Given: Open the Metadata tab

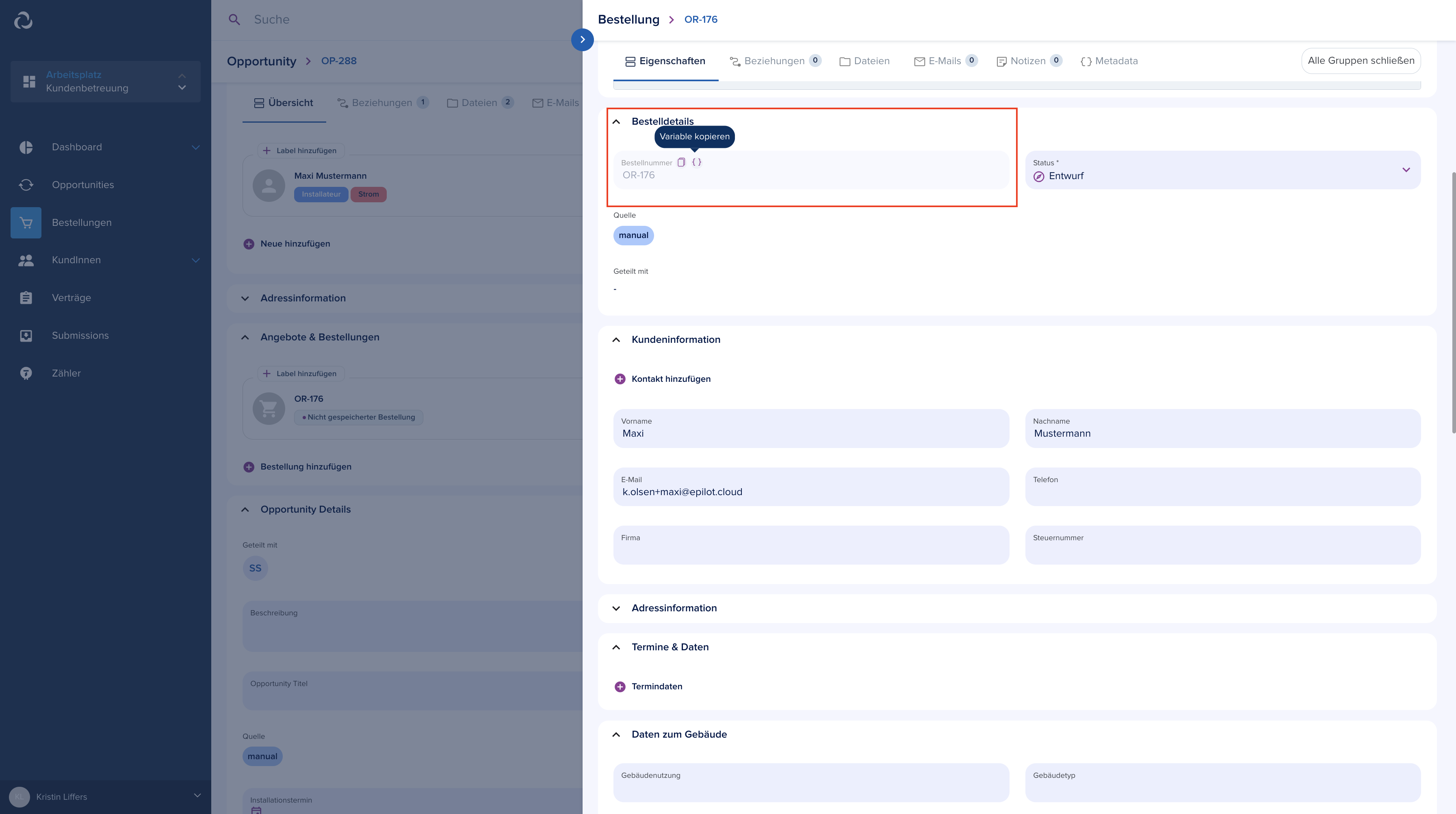Looking at the screenshot, I should point(1109,61).
